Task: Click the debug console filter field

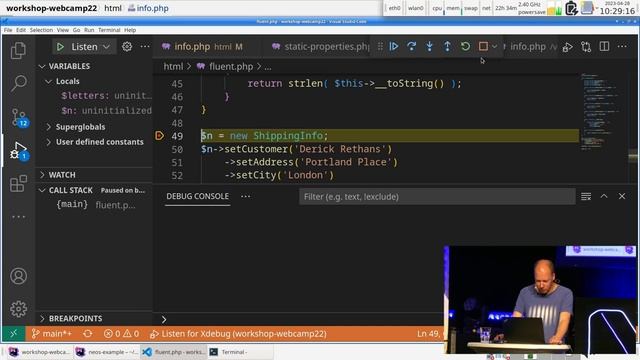Action: (437, 197)
